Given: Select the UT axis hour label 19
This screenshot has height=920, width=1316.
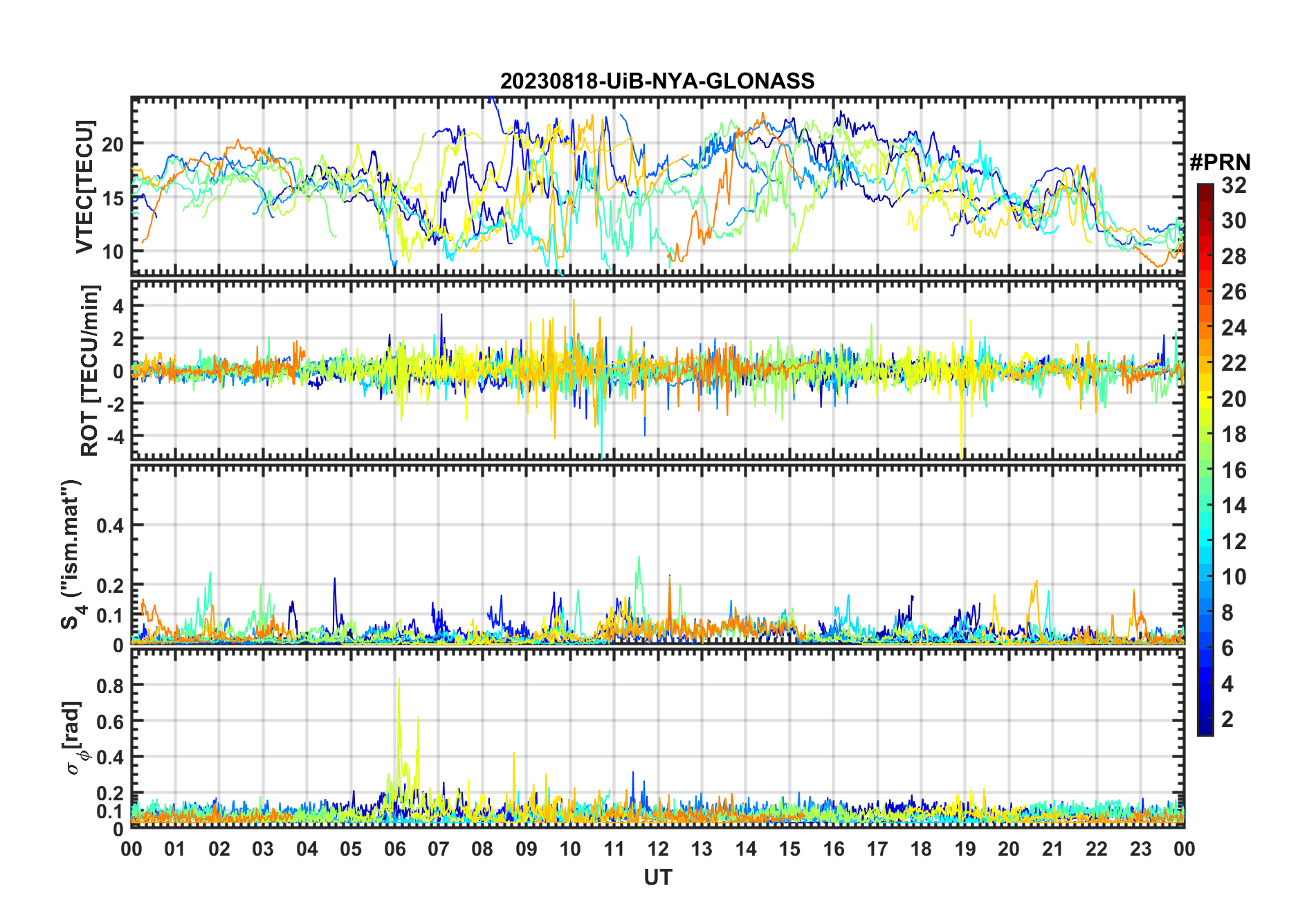Looking at the screenshot, I should click(x=965, y=849).
